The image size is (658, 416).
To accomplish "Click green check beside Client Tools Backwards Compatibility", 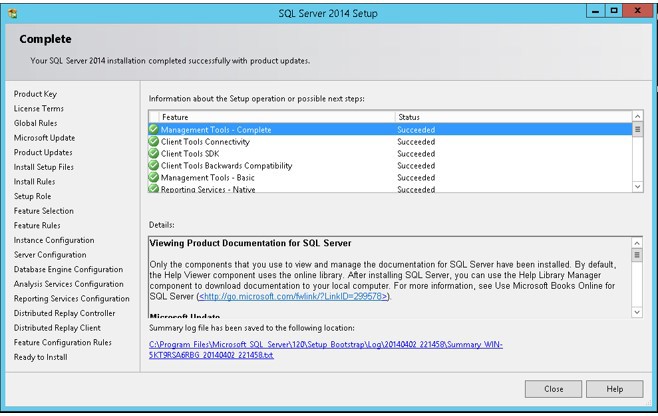I will [x=154, y=165].
